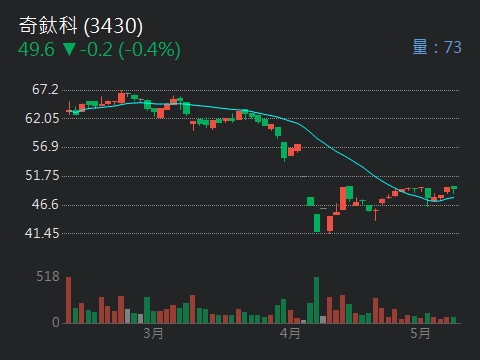The width and height of the screenshot is (480, 360).
Task: Click the volume label 量 : 73
Action: pos(437,47)
